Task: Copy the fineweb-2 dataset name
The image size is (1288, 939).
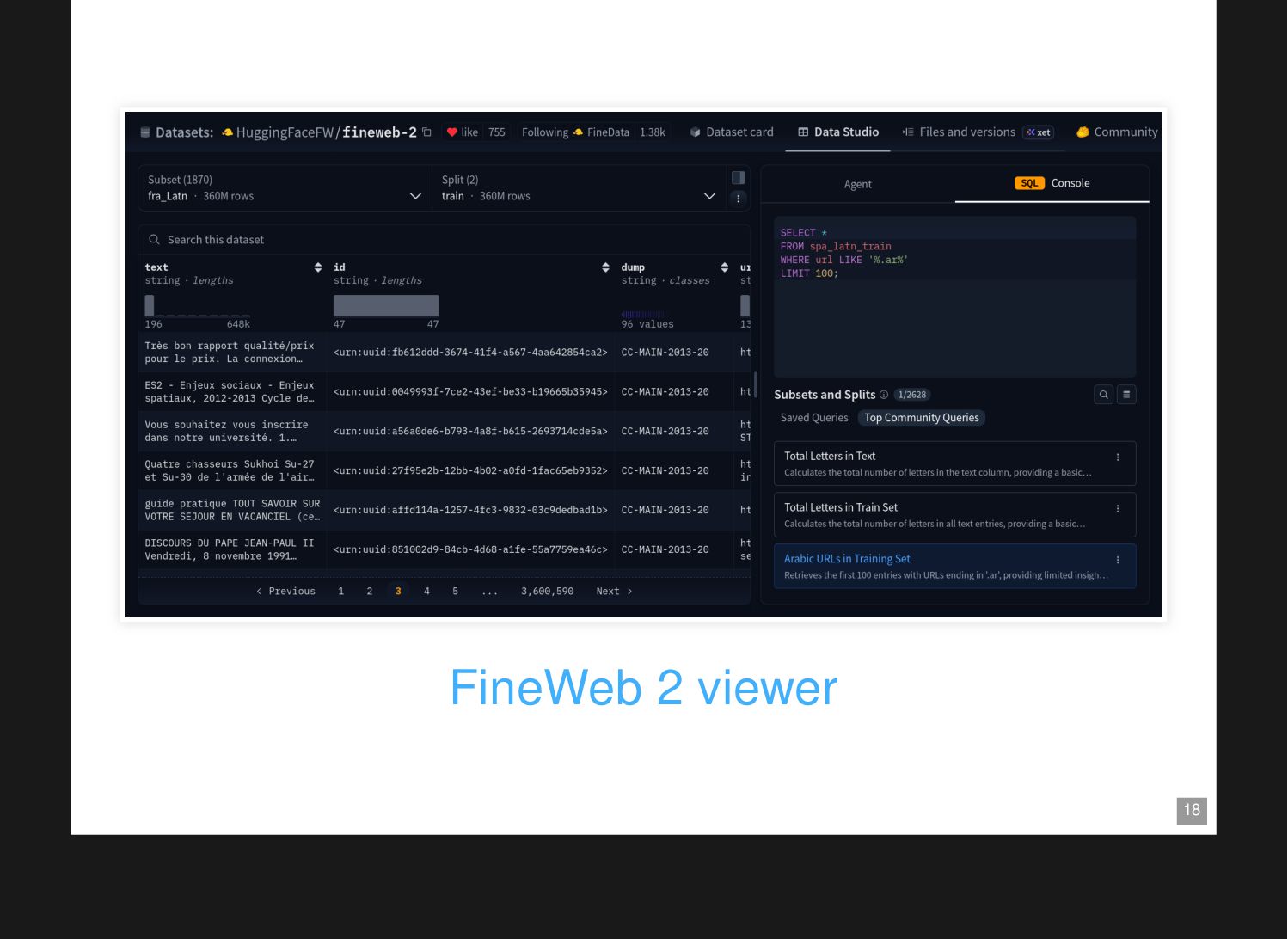Action: 426,132
